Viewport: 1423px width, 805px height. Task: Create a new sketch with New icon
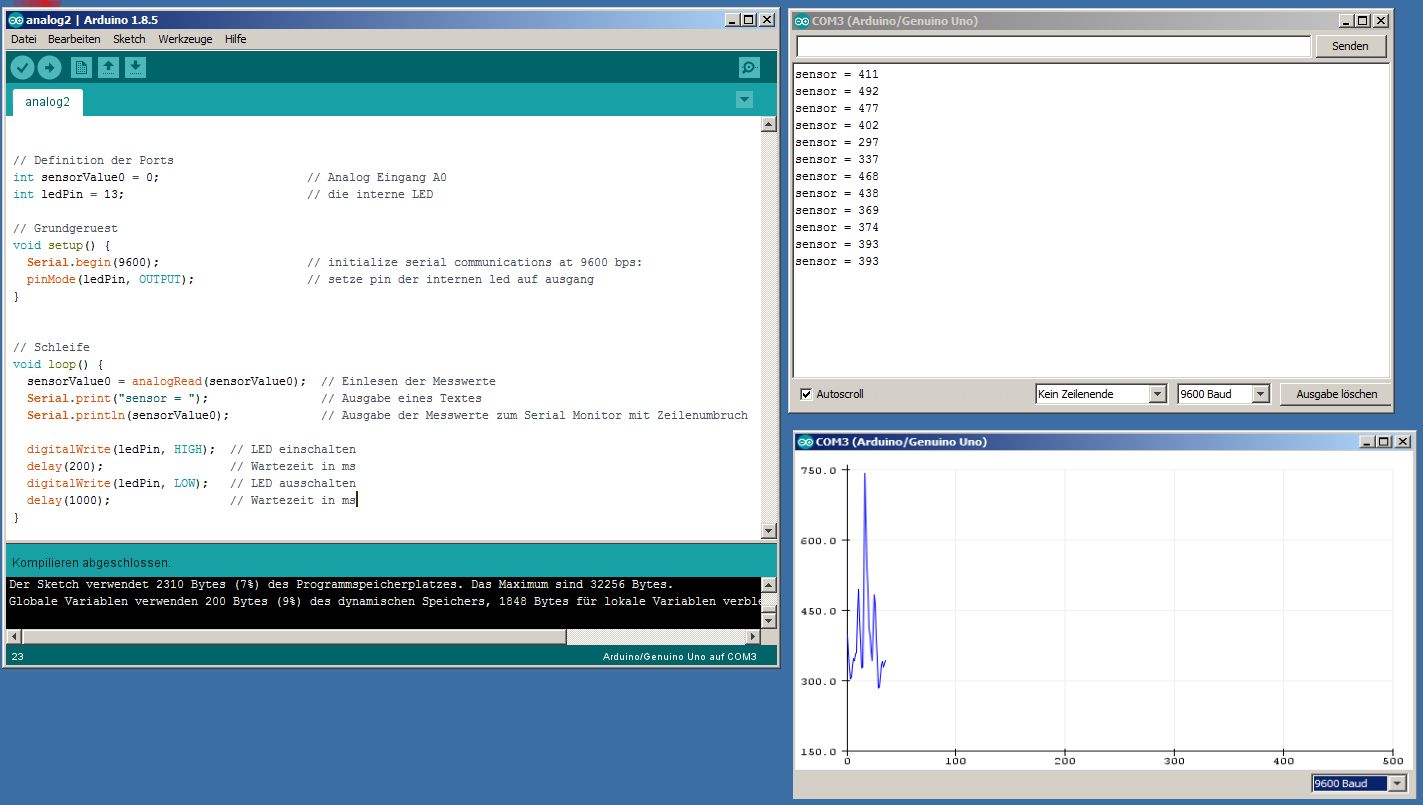click(81, 68)
